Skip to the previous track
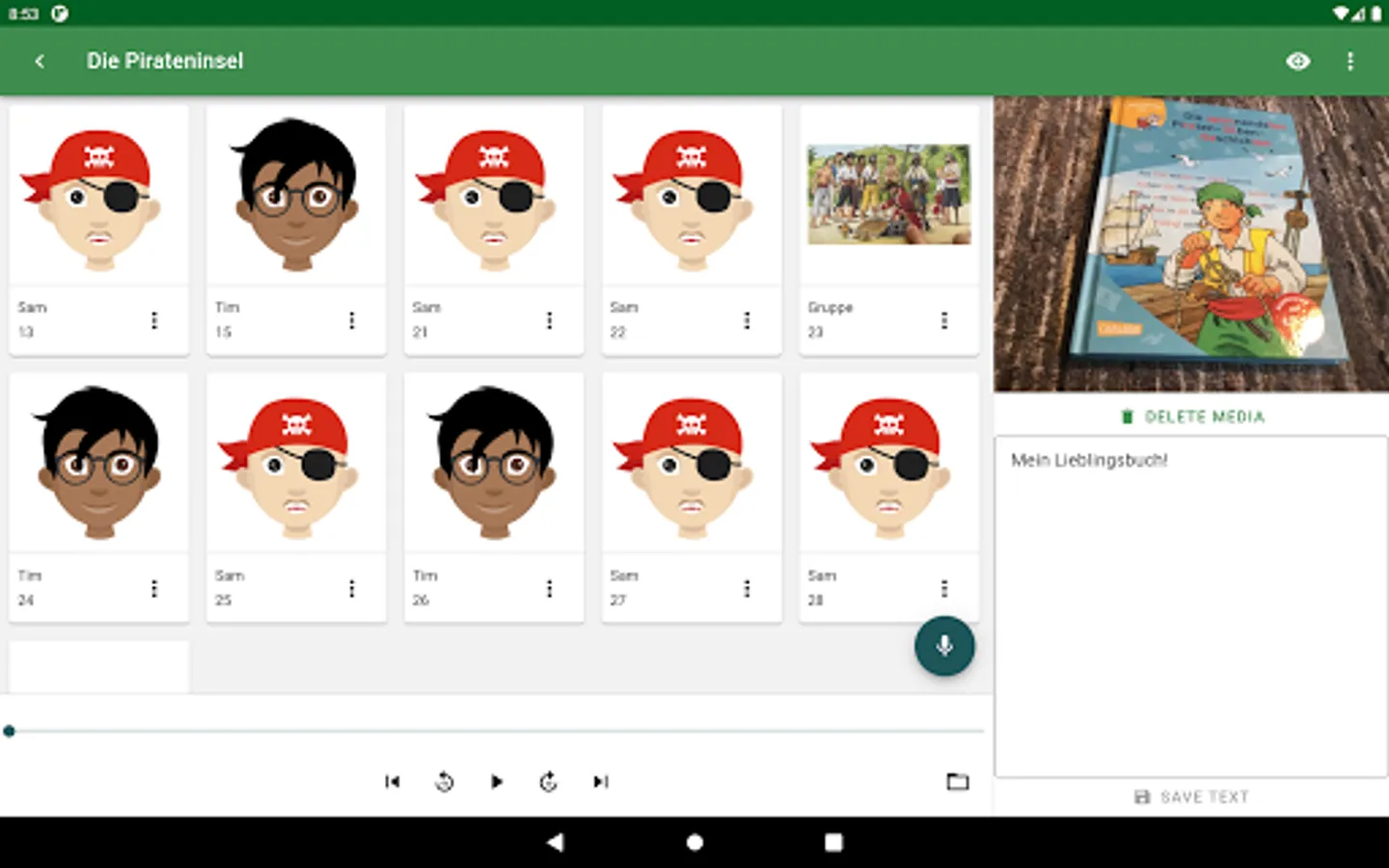The height and width of the screenshot is (868, 1389). point(393,781)
